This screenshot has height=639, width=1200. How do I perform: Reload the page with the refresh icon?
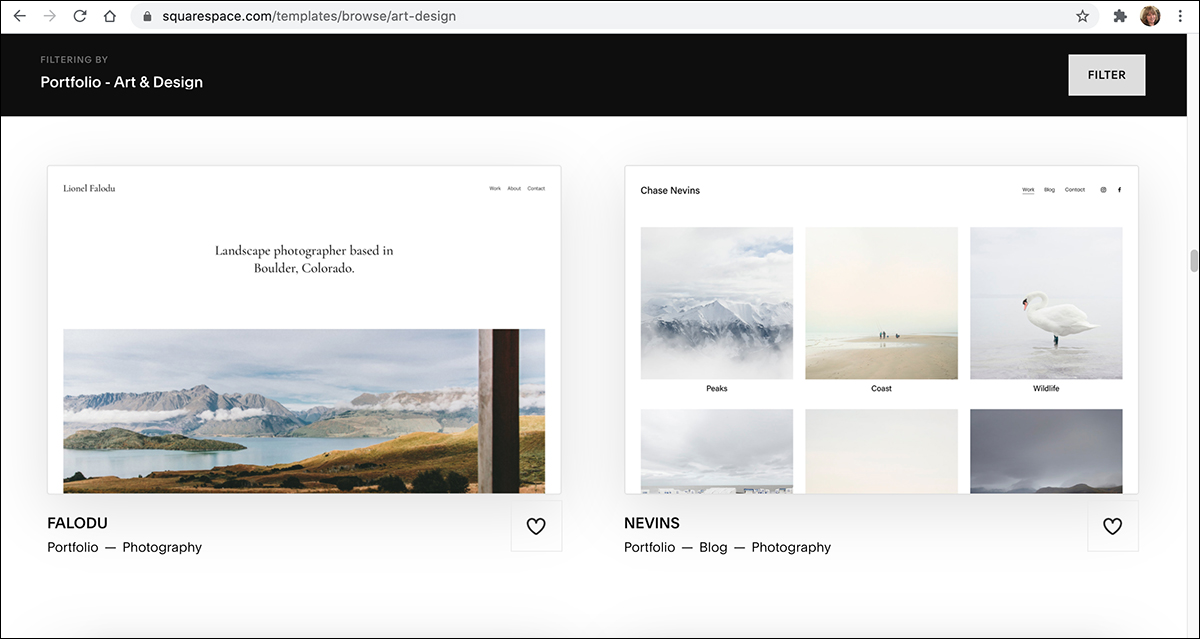[x=79, y=16]
